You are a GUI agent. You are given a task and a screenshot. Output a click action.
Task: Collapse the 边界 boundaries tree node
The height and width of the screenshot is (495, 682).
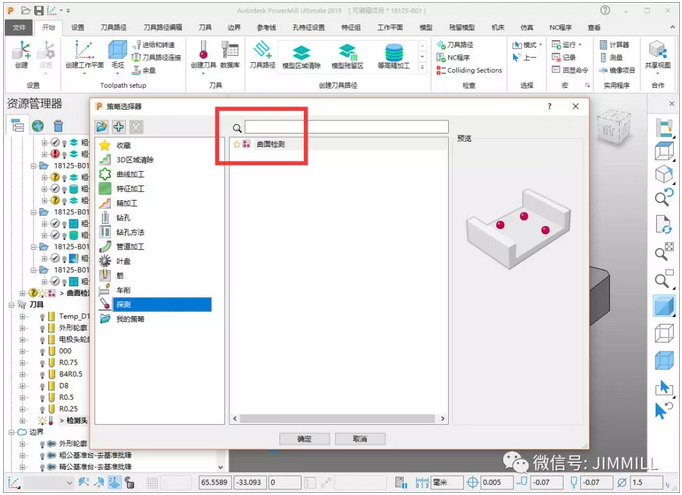(x=11, y=432)
